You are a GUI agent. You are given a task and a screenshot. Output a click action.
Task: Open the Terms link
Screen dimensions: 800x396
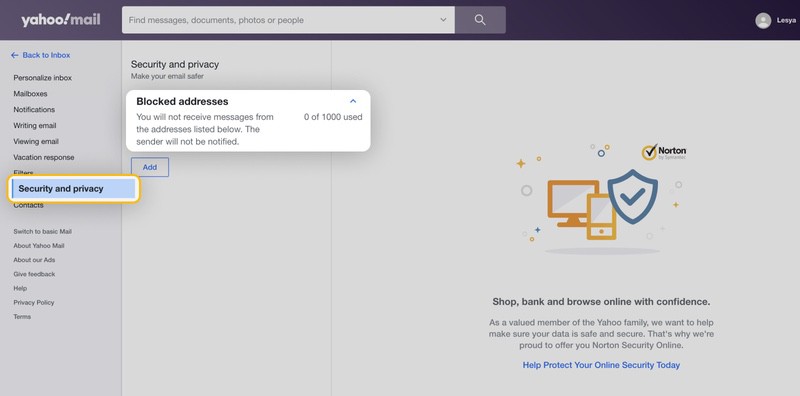coord(22,317)
